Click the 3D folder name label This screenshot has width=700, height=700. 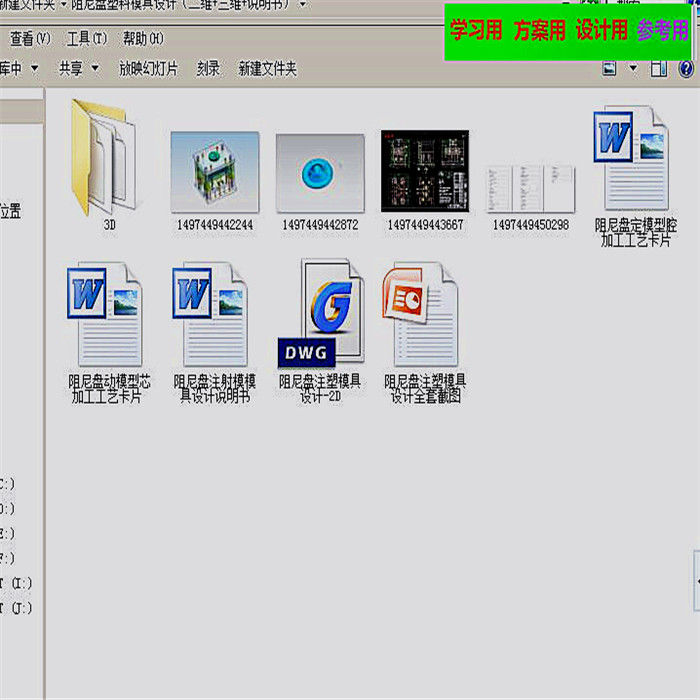(x=109, y=225)
